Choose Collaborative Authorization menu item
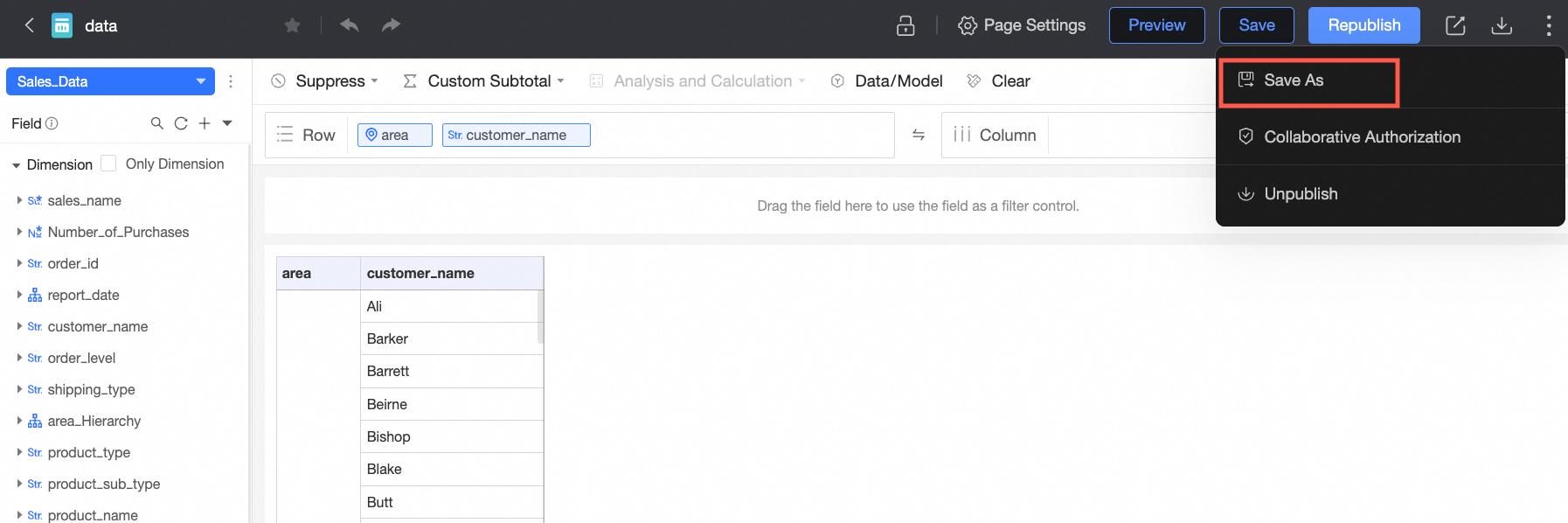 click(x=1362, y=137)
